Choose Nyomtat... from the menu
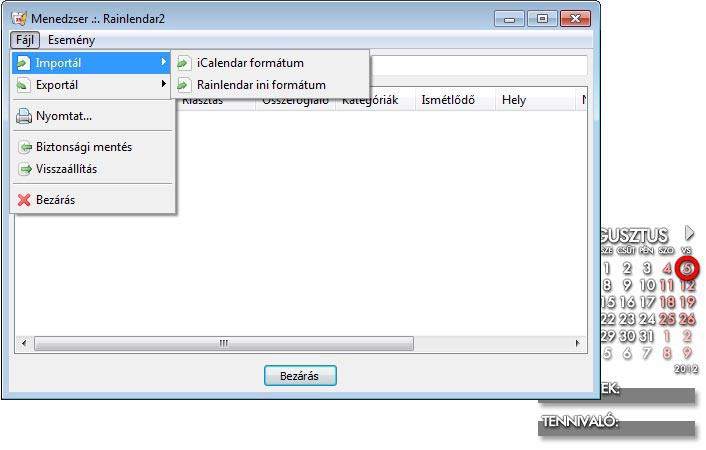The height and width of the screenshot is (450, 706). point(91,116)
